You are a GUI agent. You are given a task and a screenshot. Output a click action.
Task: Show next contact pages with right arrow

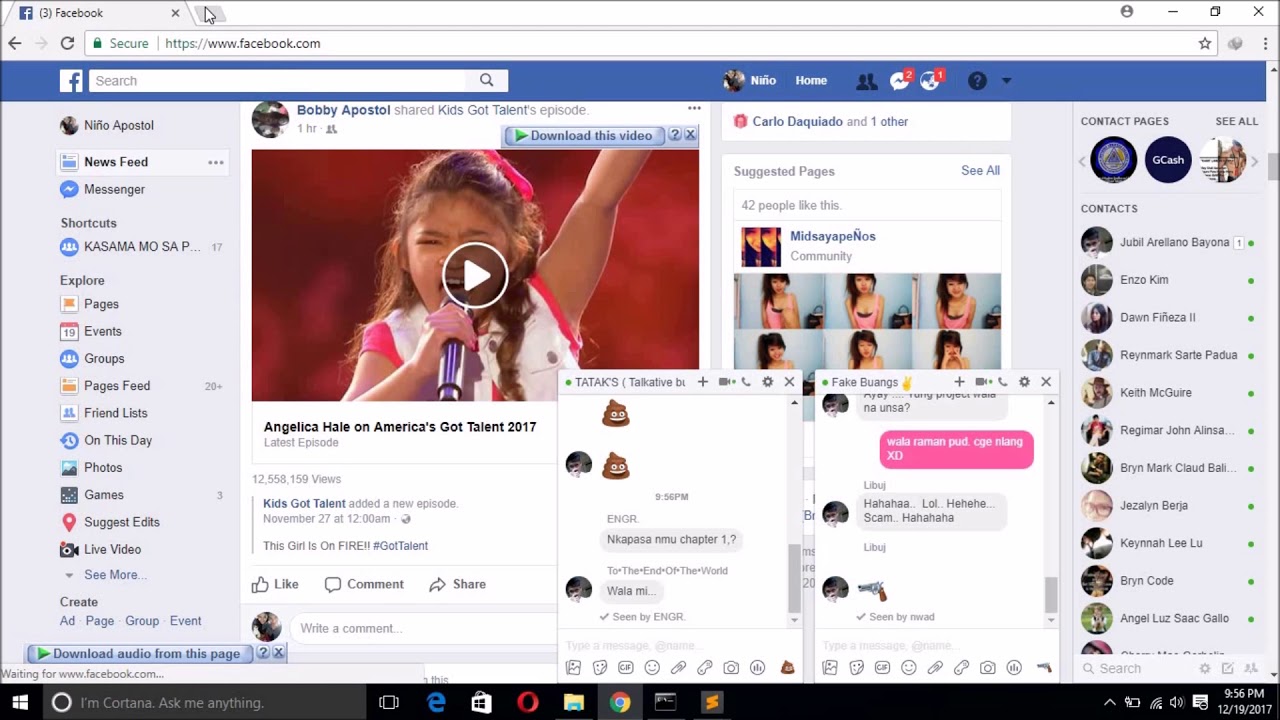coord(1255,161)
